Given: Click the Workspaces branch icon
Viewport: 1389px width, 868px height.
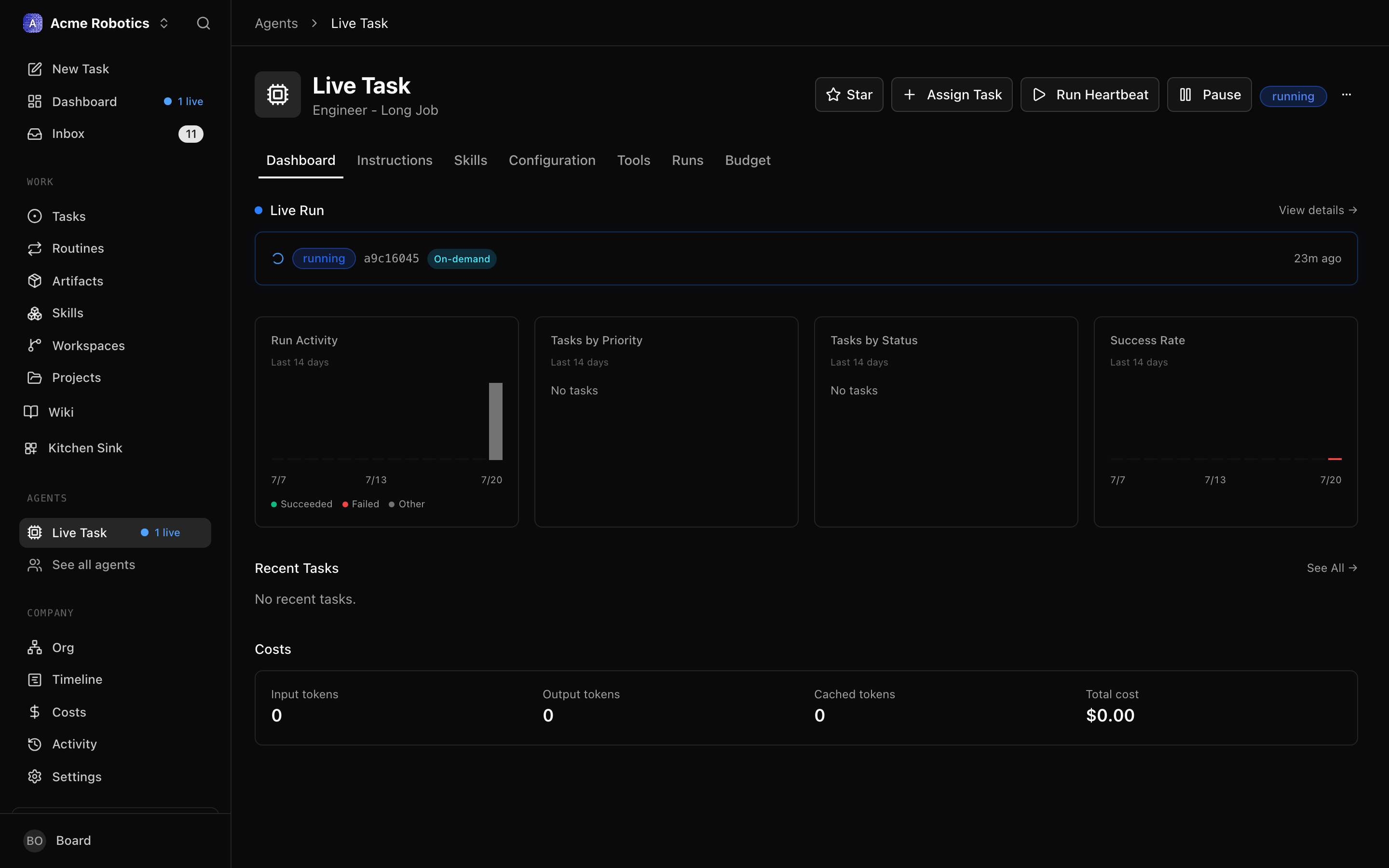Looking at the screenshot, I should pos(34,345).
